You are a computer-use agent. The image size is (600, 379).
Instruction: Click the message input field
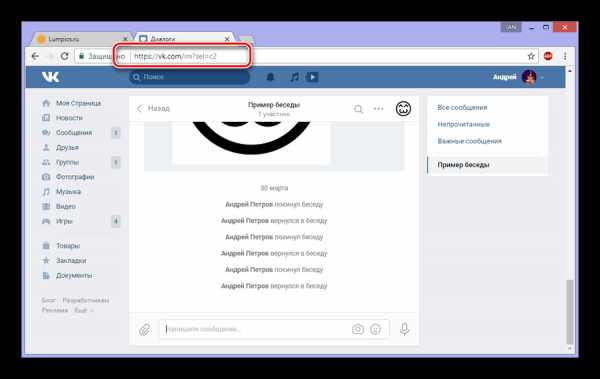click(254, 329)
